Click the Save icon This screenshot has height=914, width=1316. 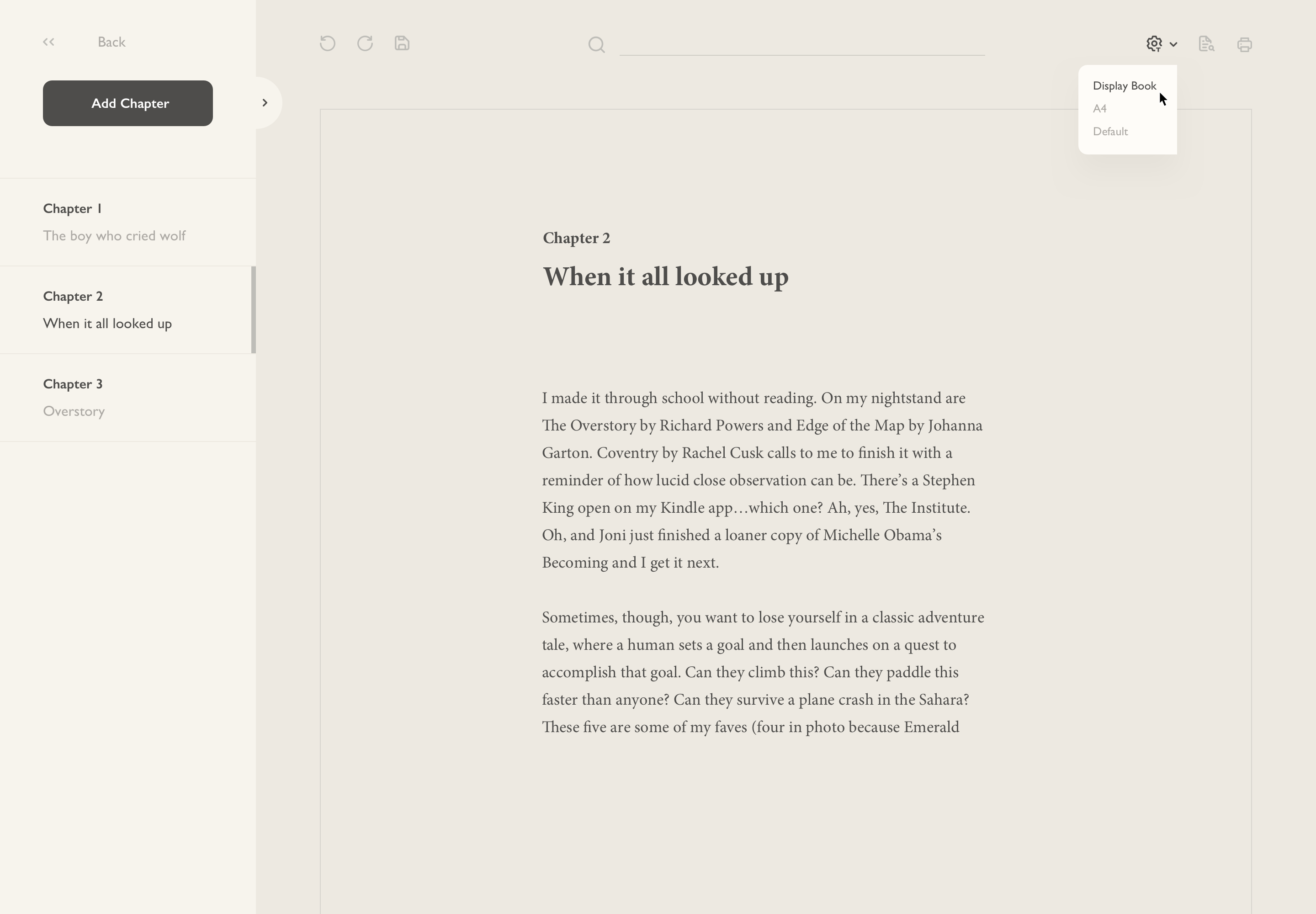tap(402, 43)
